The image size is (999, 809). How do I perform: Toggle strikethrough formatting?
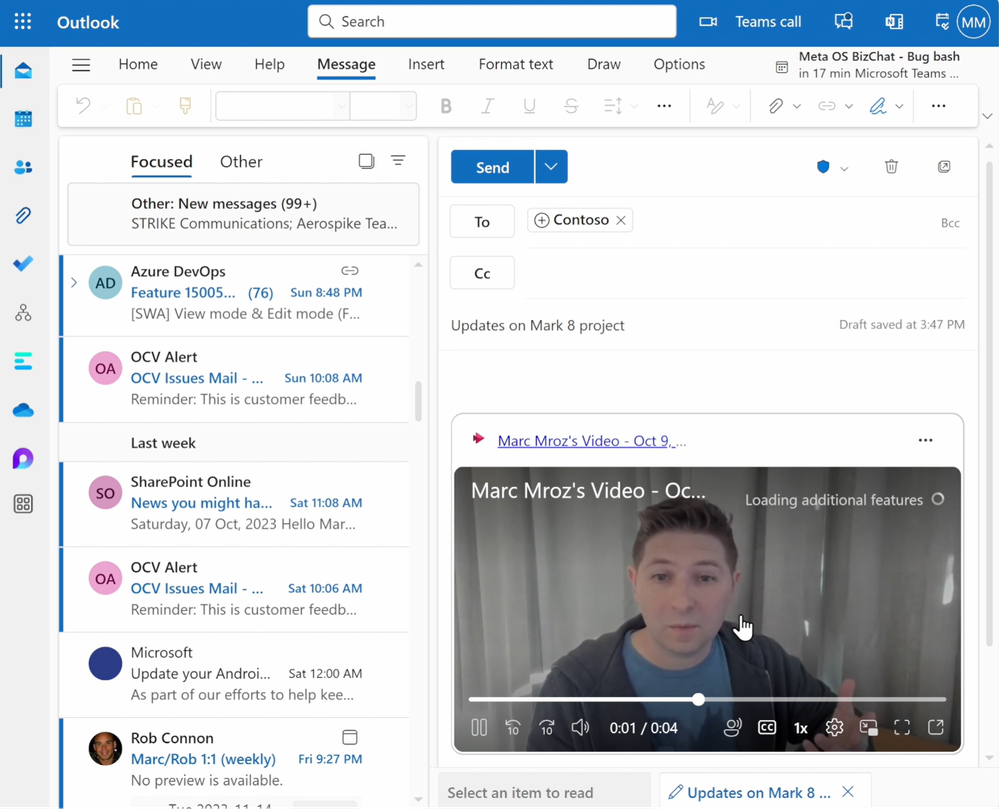(x=571, y=106)
